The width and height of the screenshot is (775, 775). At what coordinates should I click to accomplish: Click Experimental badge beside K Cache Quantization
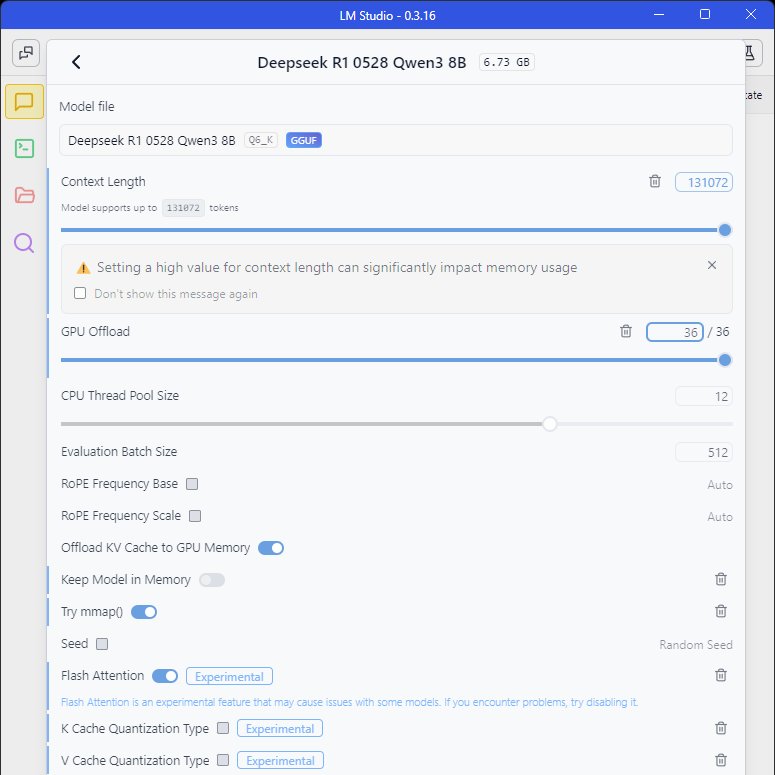point(280,729)
